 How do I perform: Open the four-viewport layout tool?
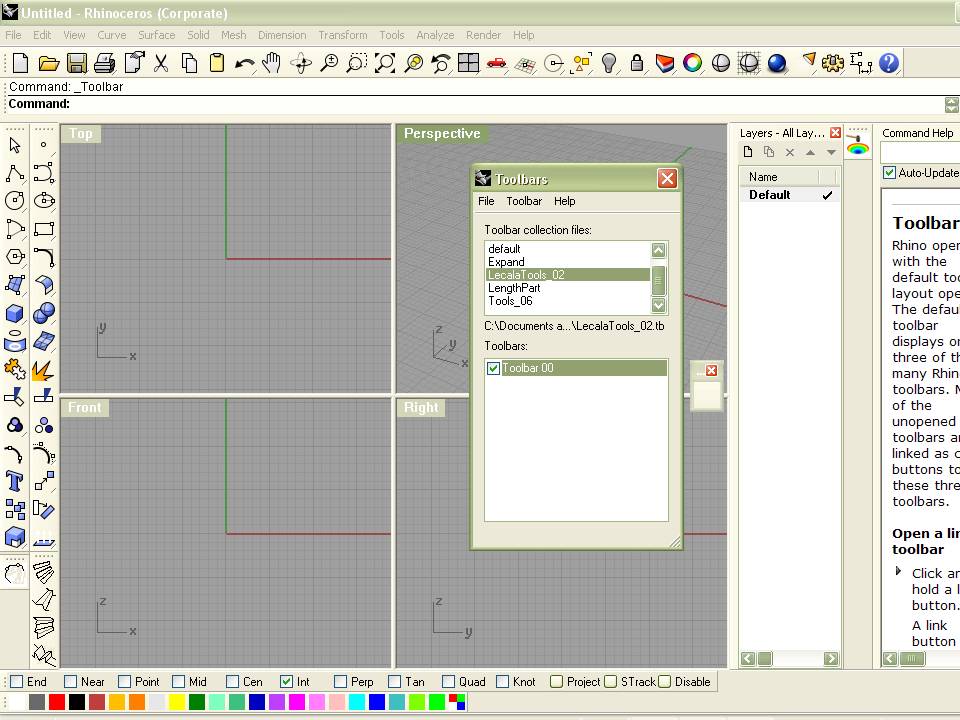(x=469, y=63)
